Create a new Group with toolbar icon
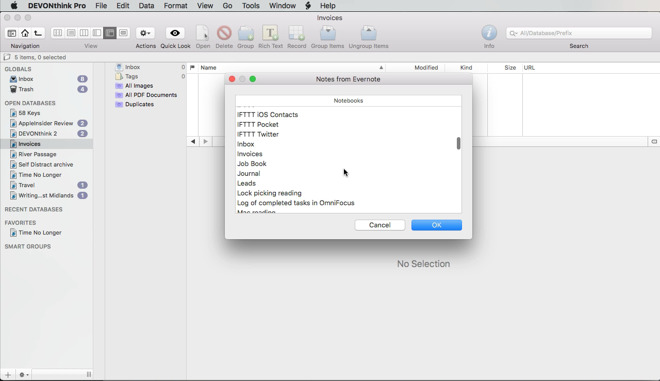The image size is (660, 381). click(x=245, y=33)
